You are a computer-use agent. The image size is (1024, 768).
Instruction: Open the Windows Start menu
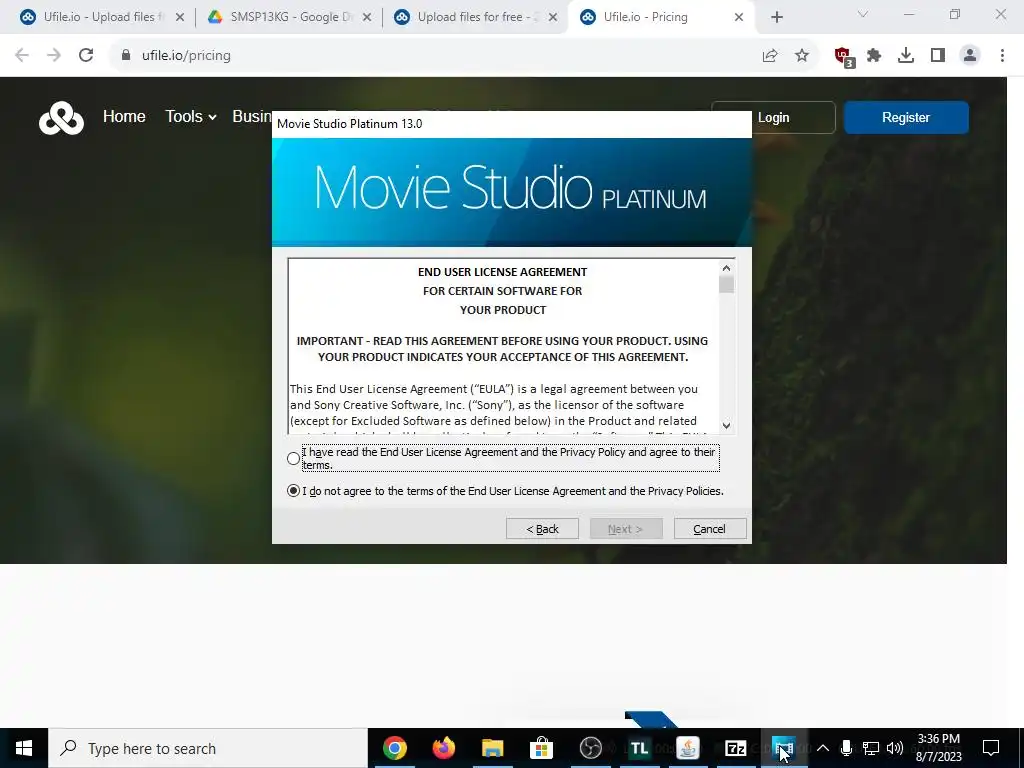click(x=24, y=748)
